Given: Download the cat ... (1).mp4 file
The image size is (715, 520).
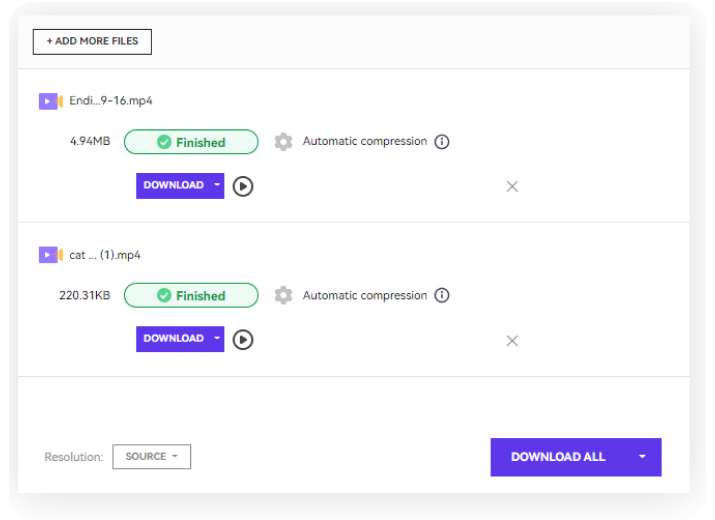Looking at the screenshot, I should click(x=173, y=339).
